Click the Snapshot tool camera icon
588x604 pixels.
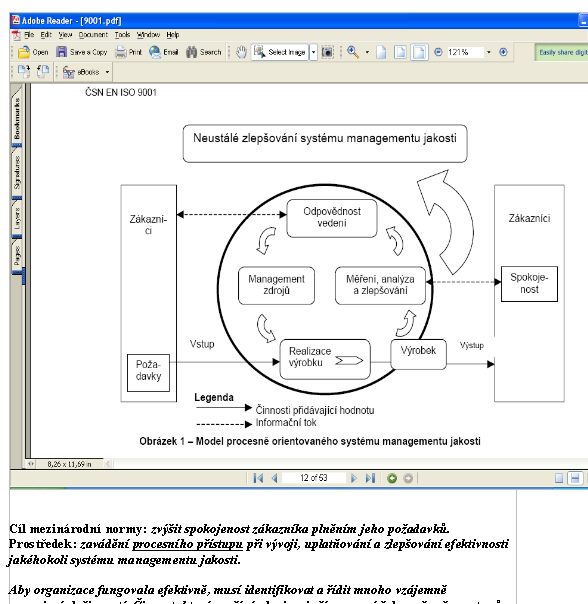click(327, 52)
